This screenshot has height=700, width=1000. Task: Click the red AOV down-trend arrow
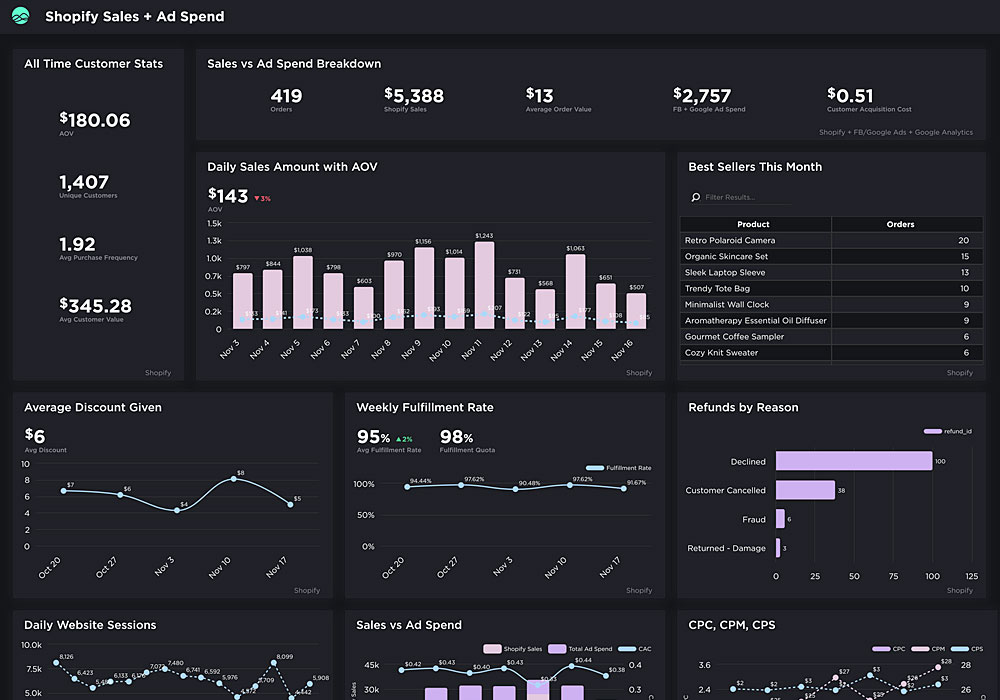click(257, 199)
